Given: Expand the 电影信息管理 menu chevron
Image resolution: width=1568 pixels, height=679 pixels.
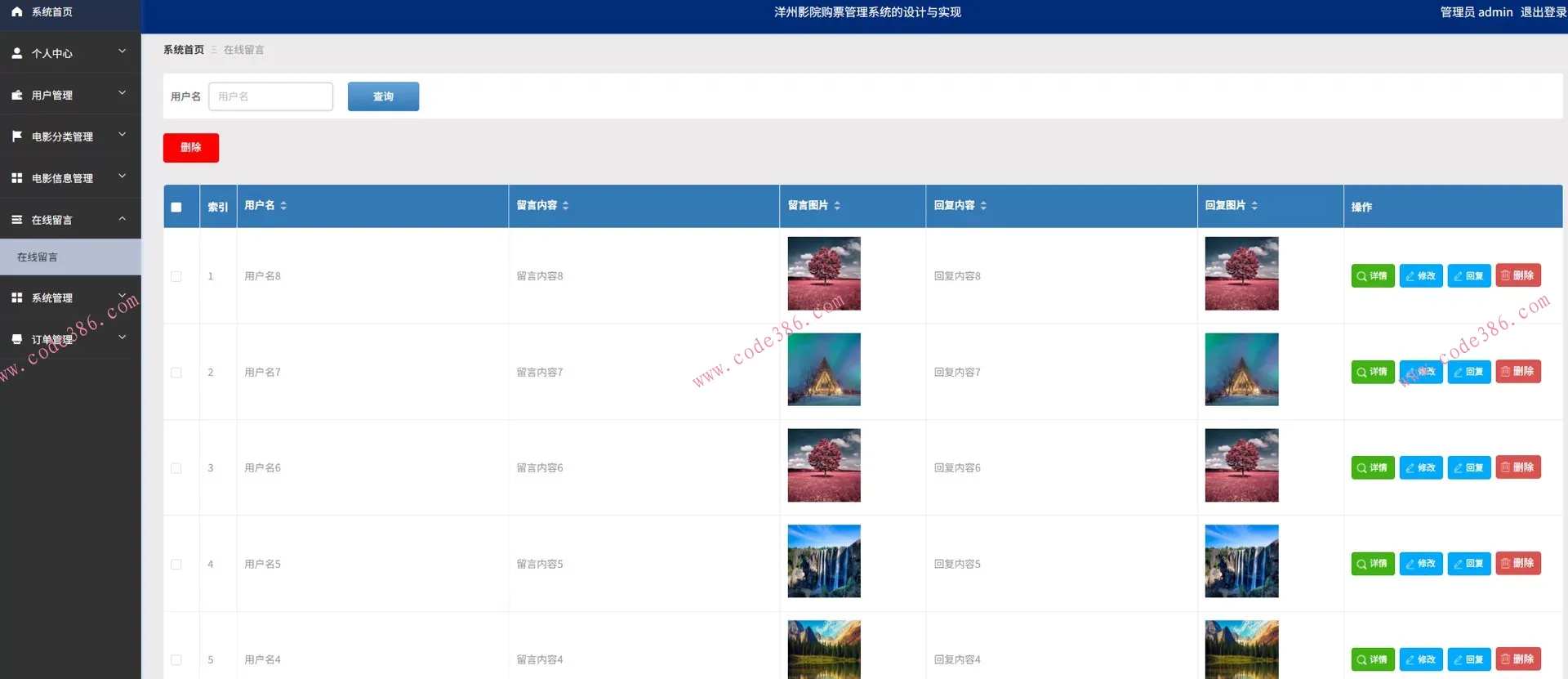Looking at the screenshot, I should coord(122,176).
